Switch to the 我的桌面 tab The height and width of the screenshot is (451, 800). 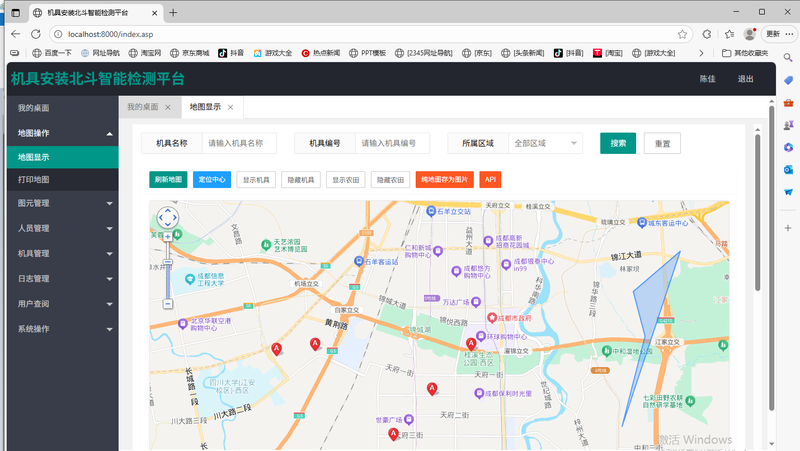click(x=142, y=107)
